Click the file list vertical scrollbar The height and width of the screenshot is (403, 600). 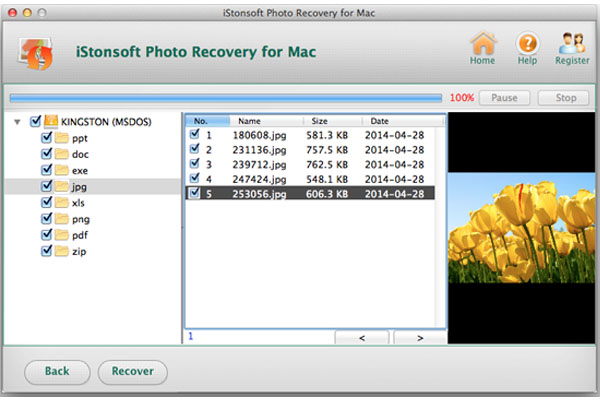(440, 227)
